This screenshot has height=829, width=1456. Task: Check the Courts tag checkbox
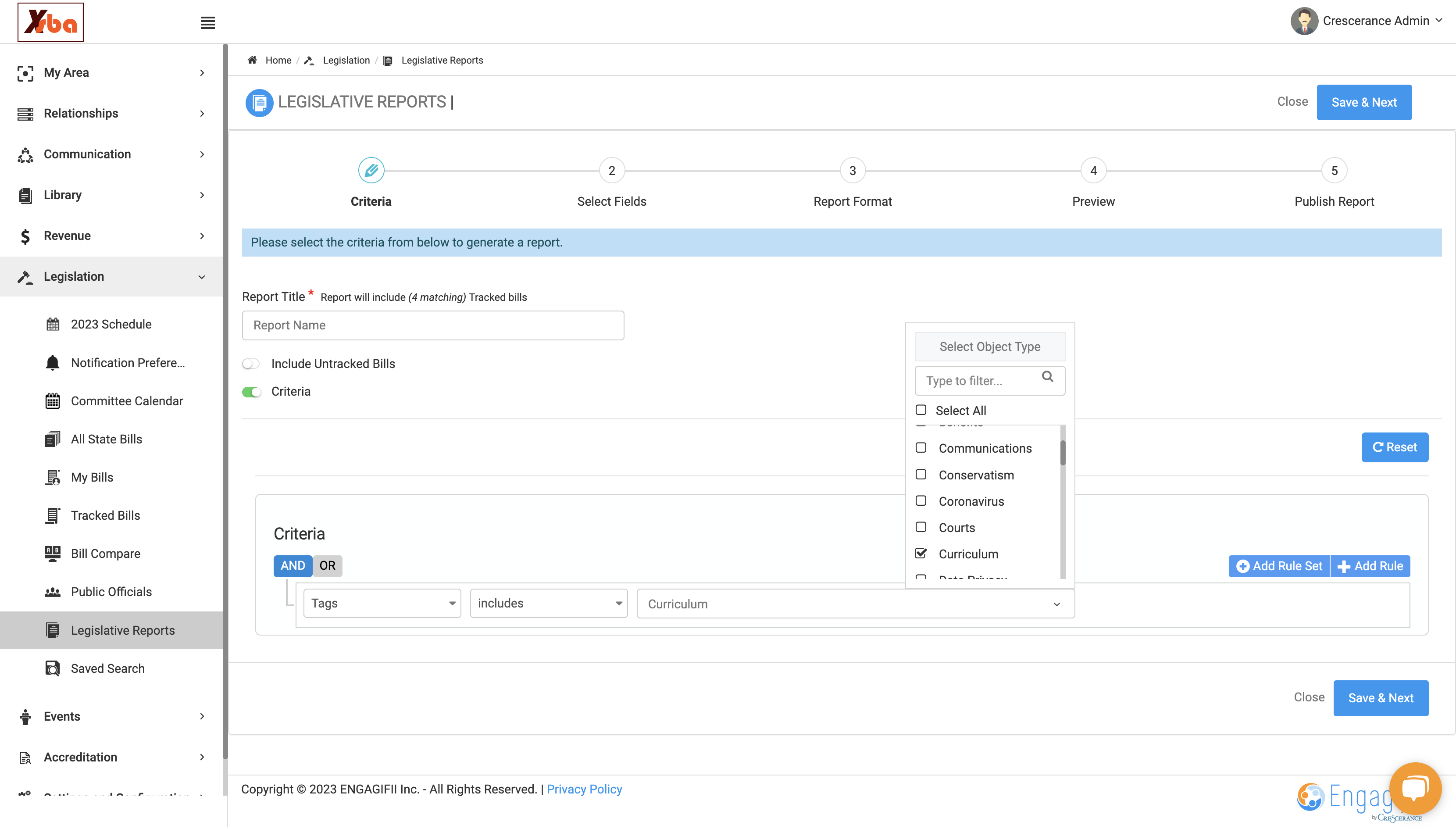[x=921, y=527]
